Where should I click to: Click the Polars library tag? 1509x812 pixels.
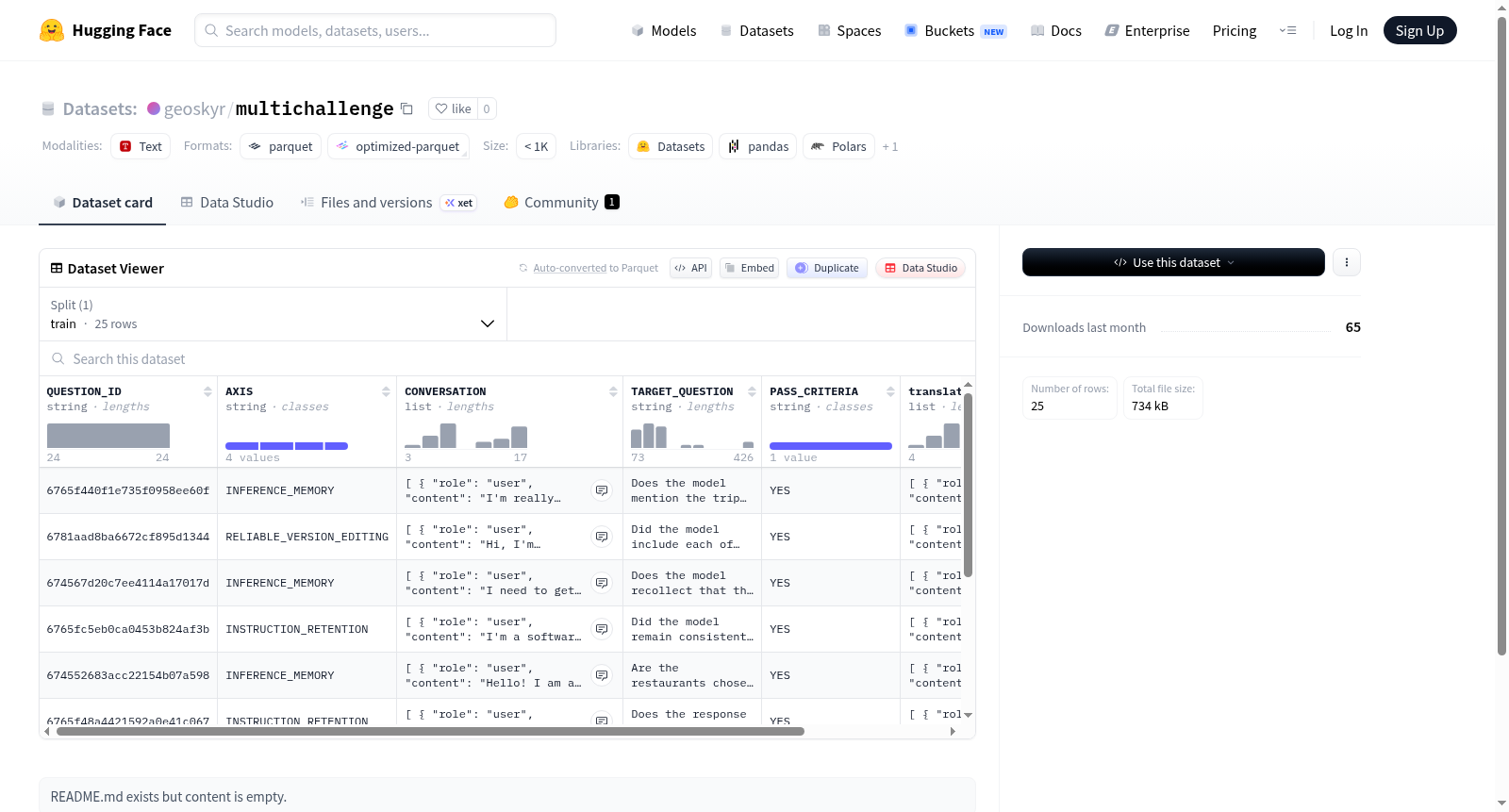[x=838, y=146]
